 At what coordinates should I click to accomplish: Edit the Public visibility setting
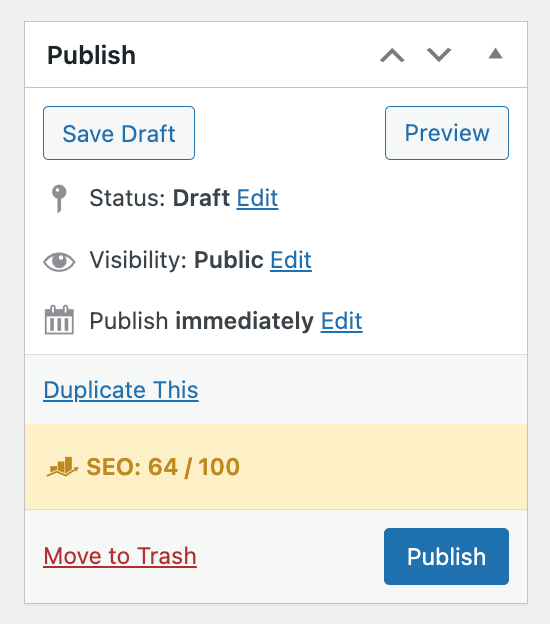pos(291,260)
